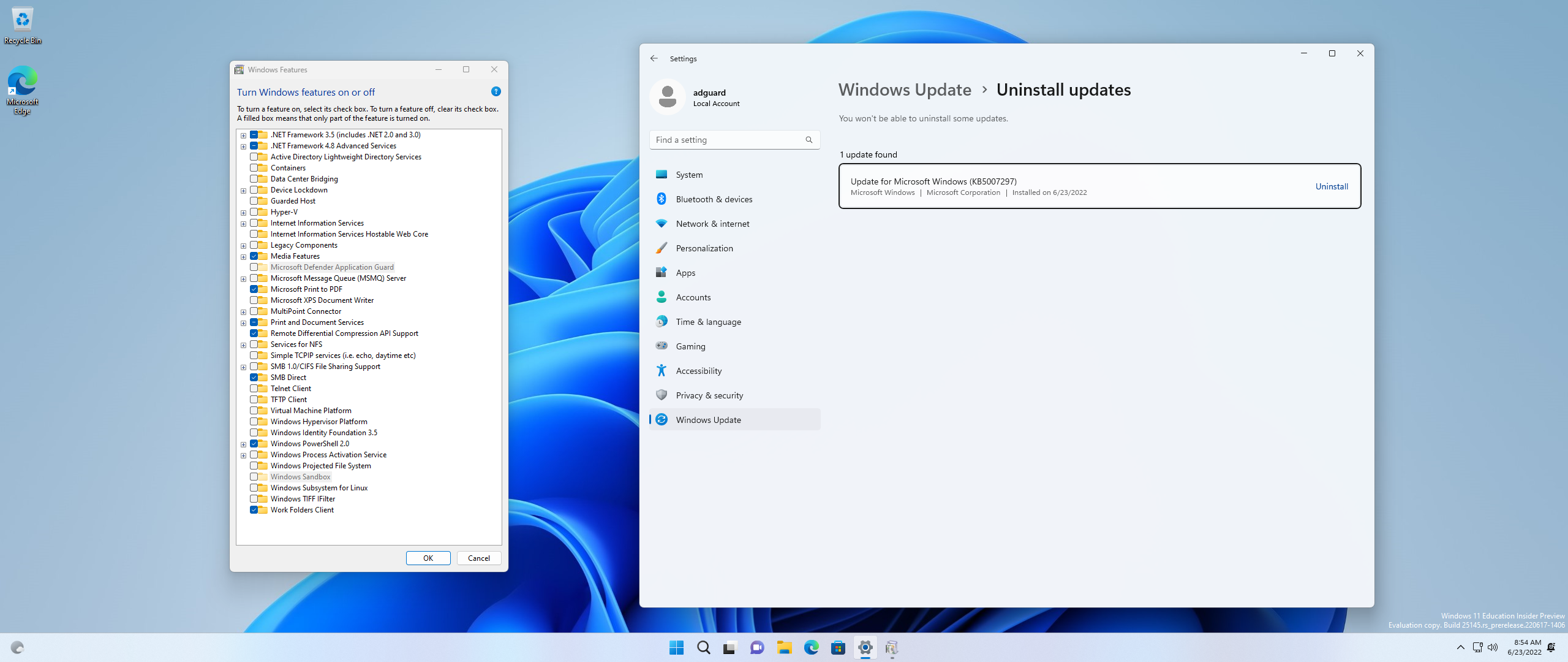Uncheck Microsoft Print to PDF
The image size is (1568, 662).
(x=254, y=289)
